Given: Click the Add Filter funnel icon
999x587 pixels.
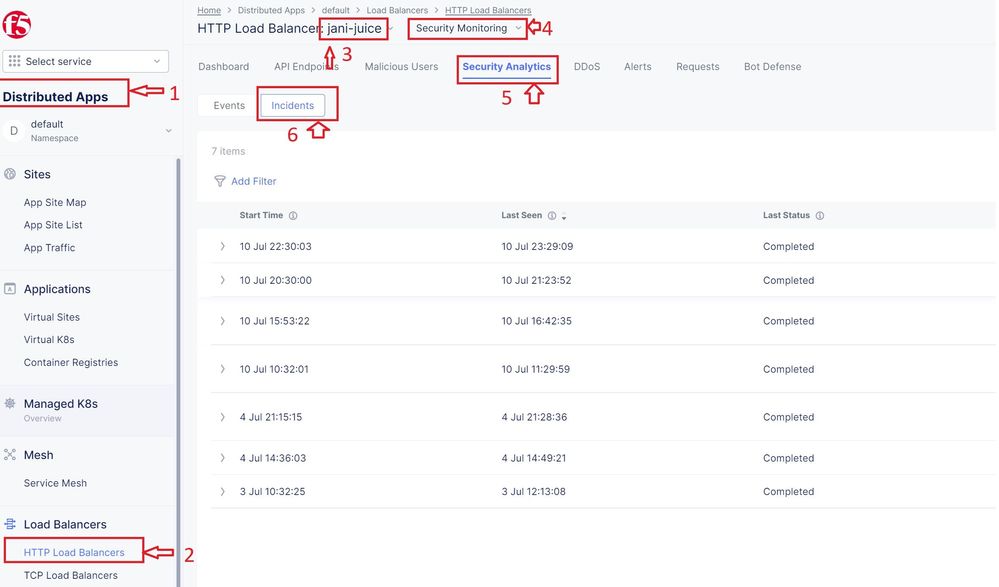Looking at the screenshot, I should click(220, 181).
